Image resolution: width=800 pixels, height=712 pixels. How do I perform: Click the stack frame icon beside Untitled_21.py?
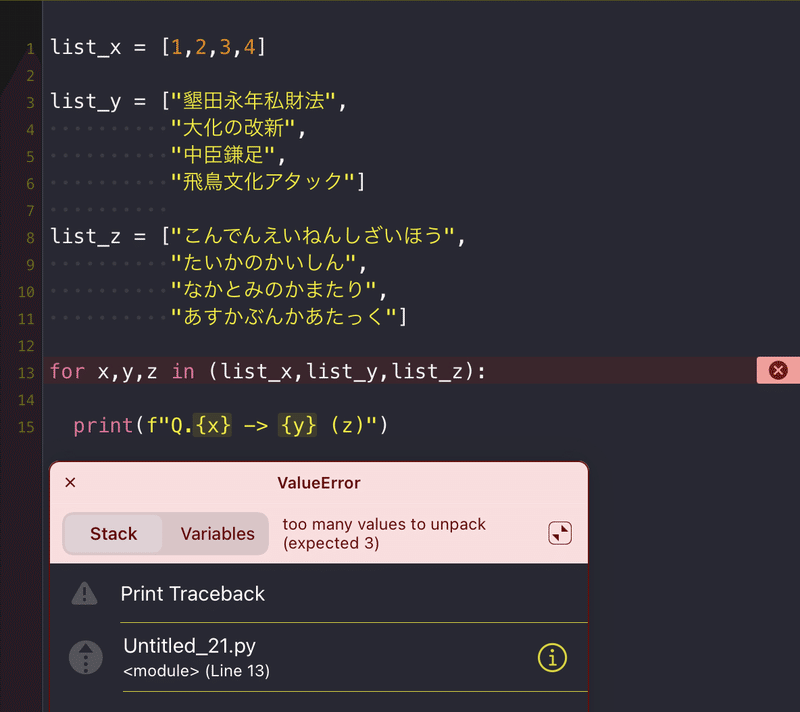[x=85, y=658]
